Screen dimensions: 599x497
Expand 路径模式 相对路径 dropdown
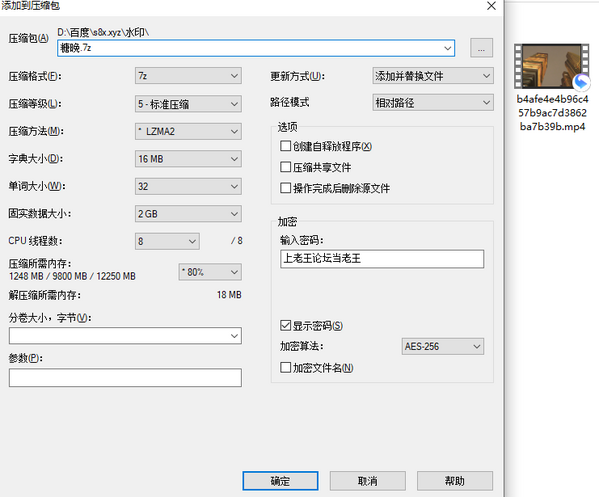pyautogui.click(x=433, y=103)
